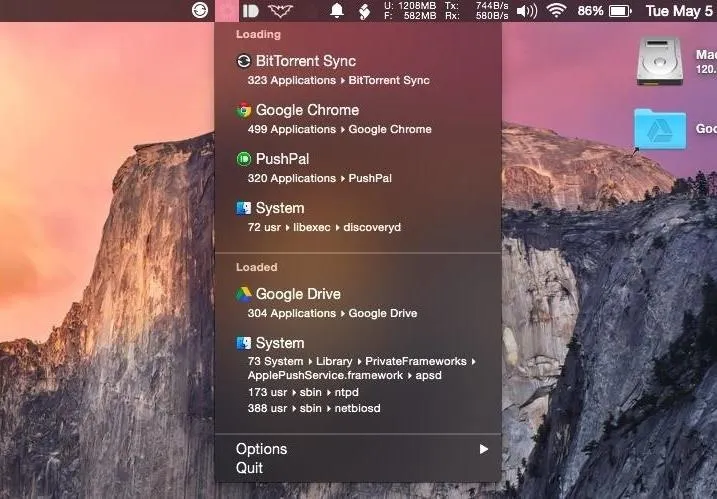
Task: Select System entry under Loading section
Action: pyautogui.click(x=280, y=208)
